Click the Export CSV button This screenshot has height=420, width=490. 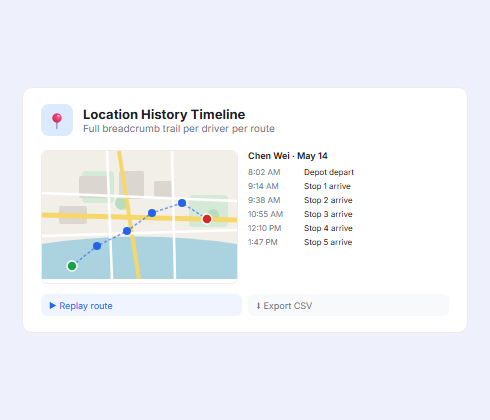point(348,305)
